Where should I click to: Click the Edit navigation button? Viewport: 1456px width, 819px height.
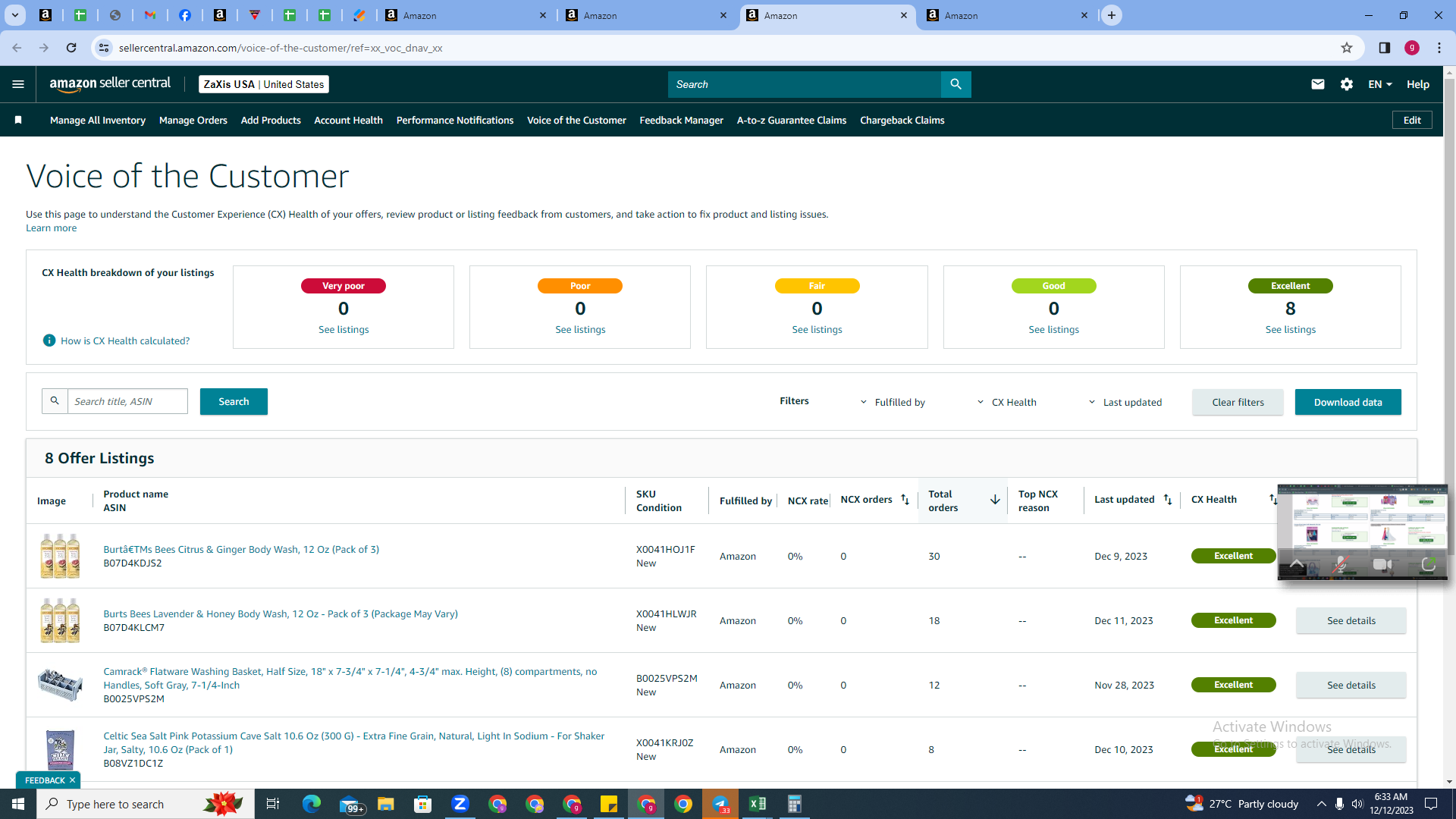1412,120
